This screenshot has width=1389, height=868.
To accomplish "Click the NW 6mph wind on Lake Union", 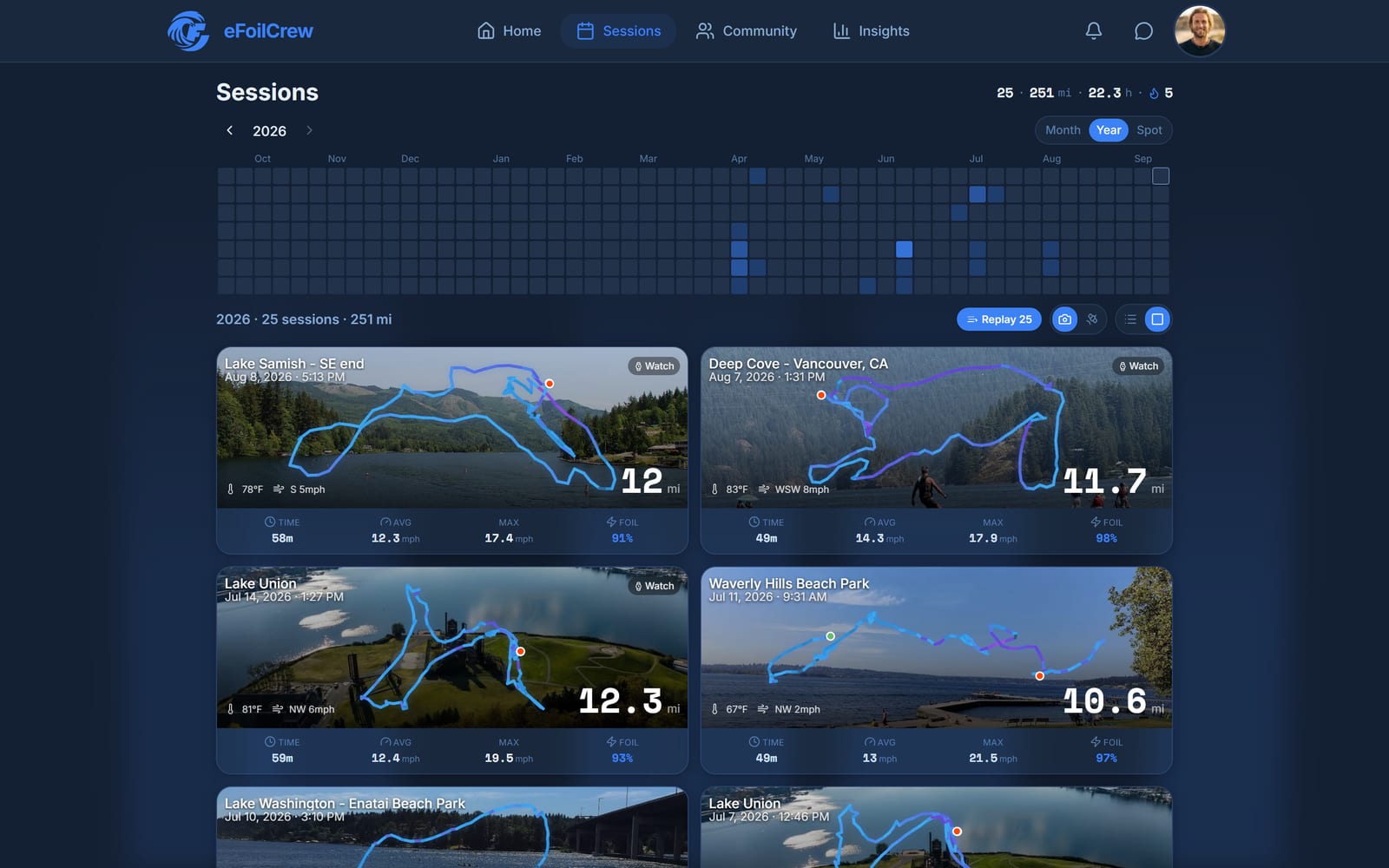I will coord(303,709).
